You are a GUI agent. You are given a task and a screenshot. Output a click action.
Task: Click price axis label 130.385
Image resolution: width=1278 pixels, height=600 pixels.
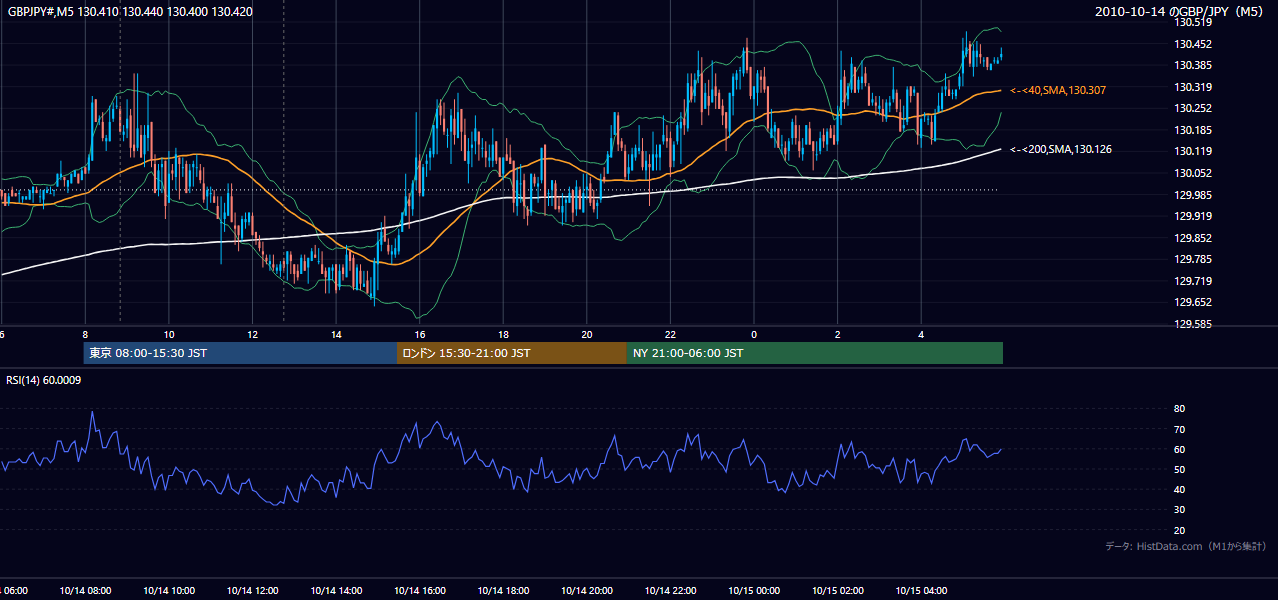point(1193,65)
